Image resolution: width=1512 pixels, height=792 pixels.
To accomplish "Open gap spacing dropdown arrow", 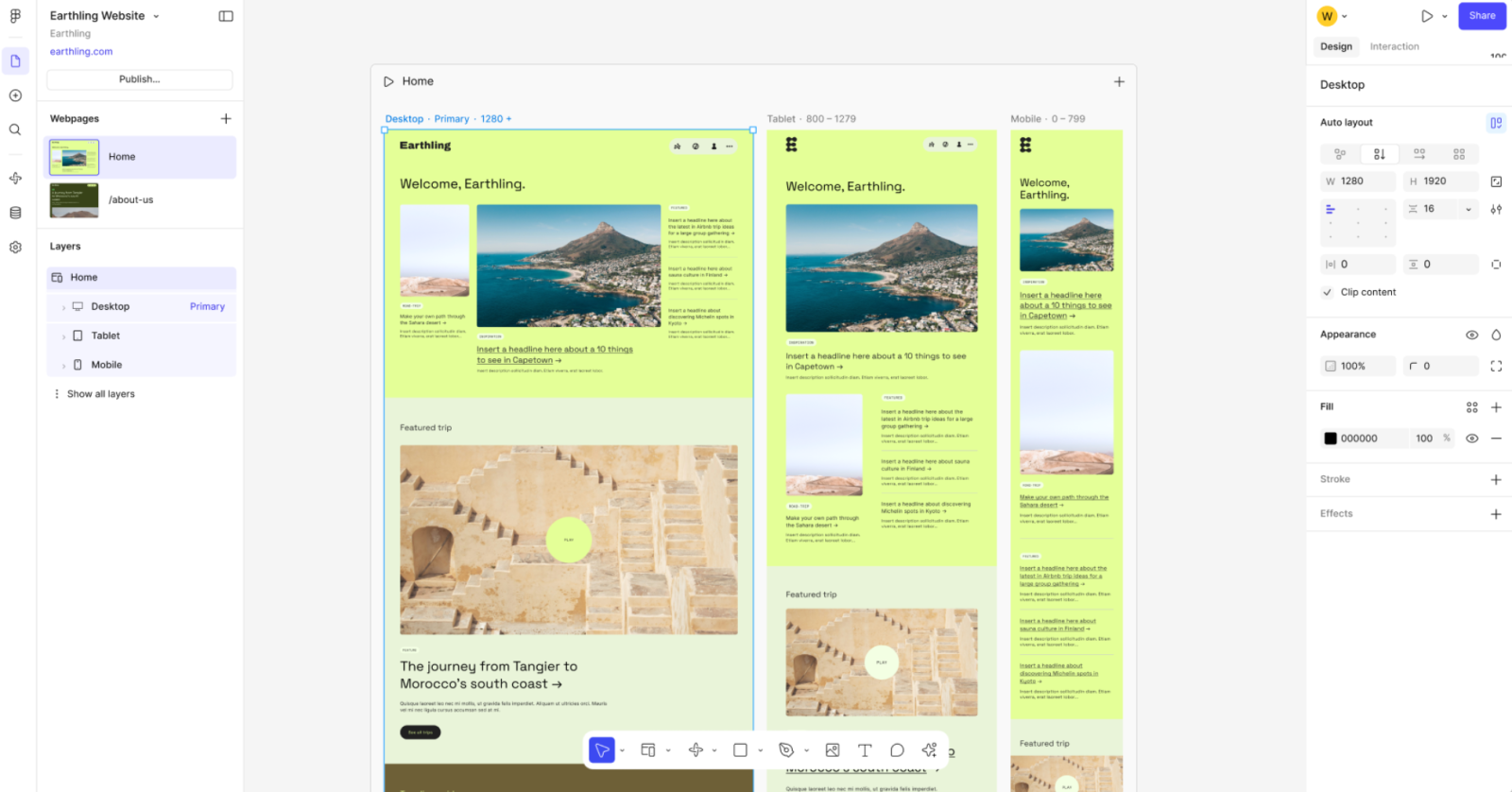I will [x=1468, y=210].
